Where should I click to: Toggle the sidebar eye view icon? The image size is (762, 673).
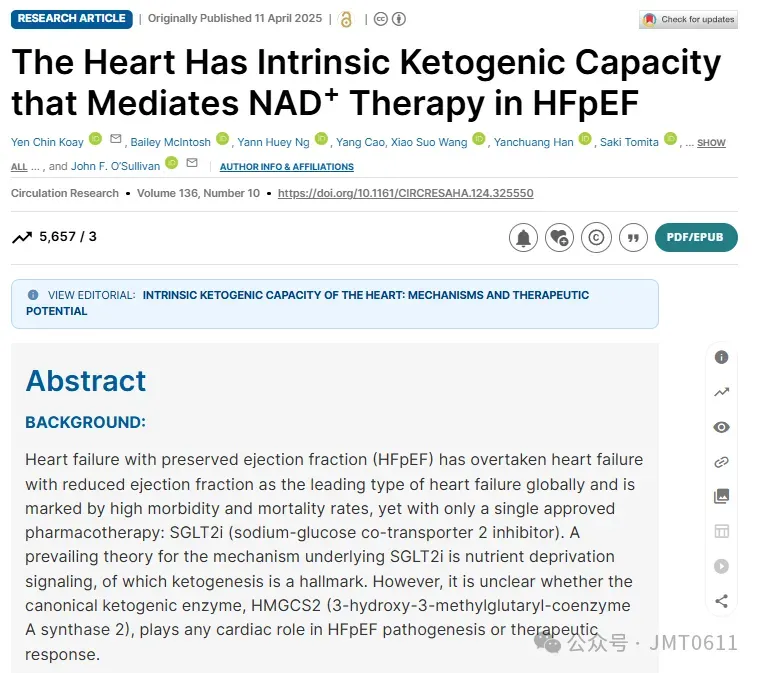[721, 427]
